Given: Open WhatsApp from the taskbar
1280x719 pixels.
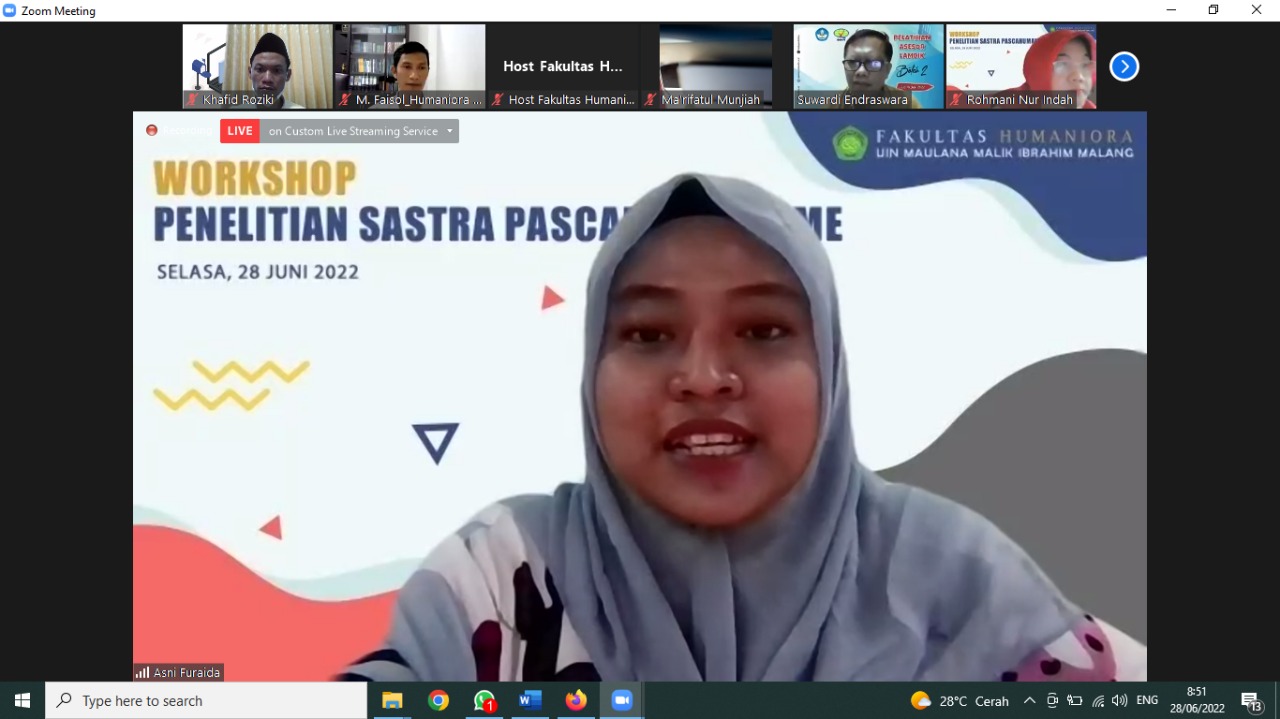Looking at the screenshot, I should click(485, 701).
